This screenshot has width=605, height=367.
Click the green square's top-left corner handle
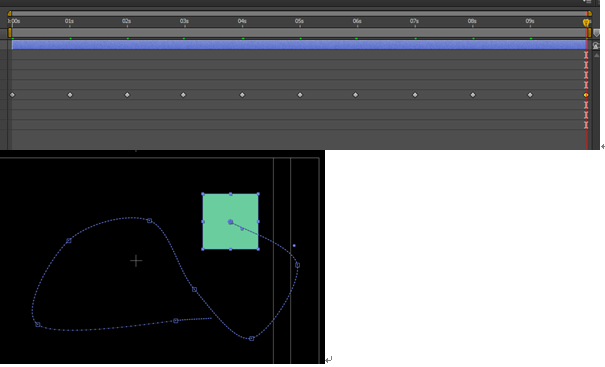203,194
